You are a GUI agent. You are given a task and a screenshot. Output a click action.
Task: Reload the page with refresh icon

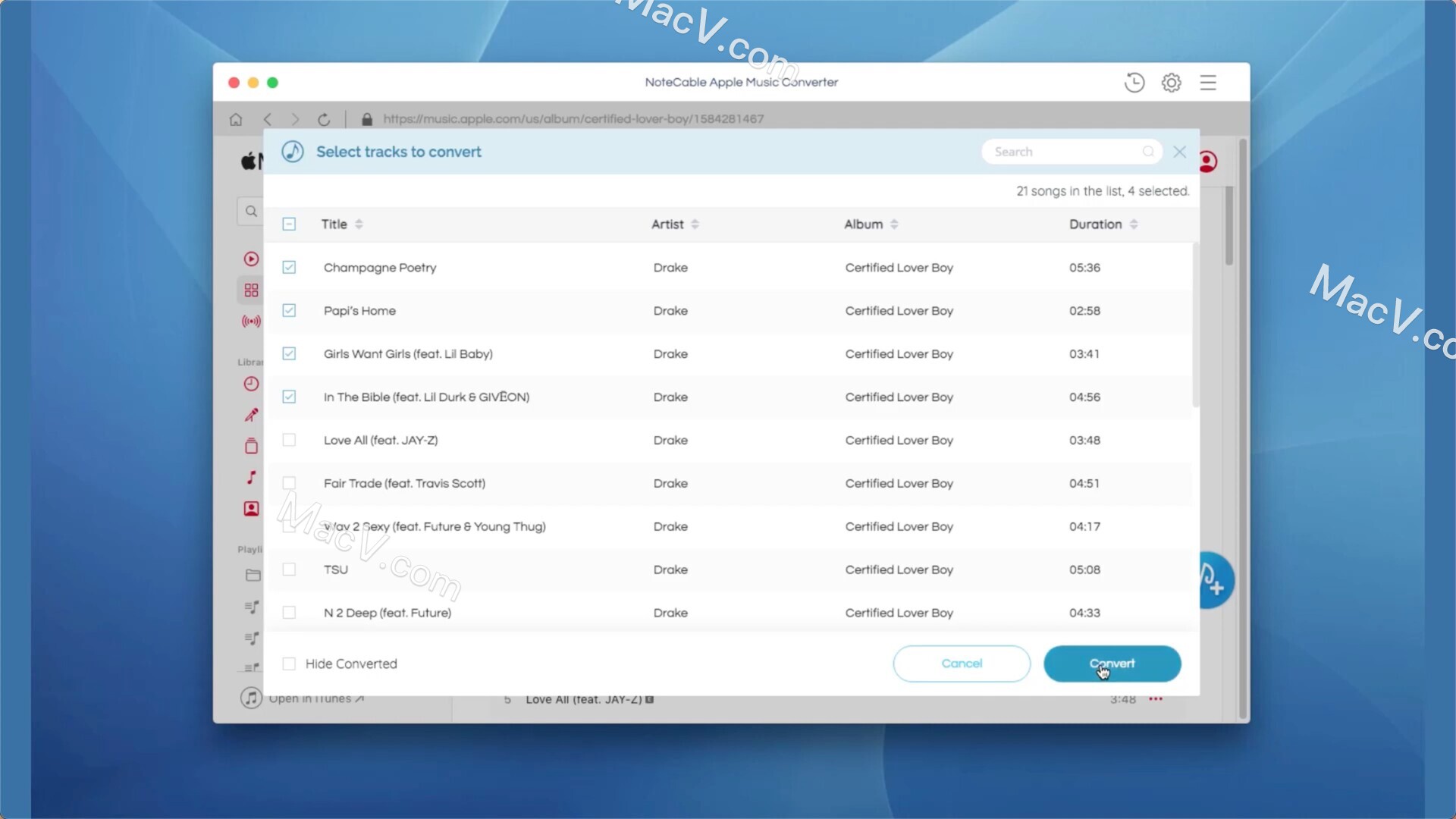(324, 119)
